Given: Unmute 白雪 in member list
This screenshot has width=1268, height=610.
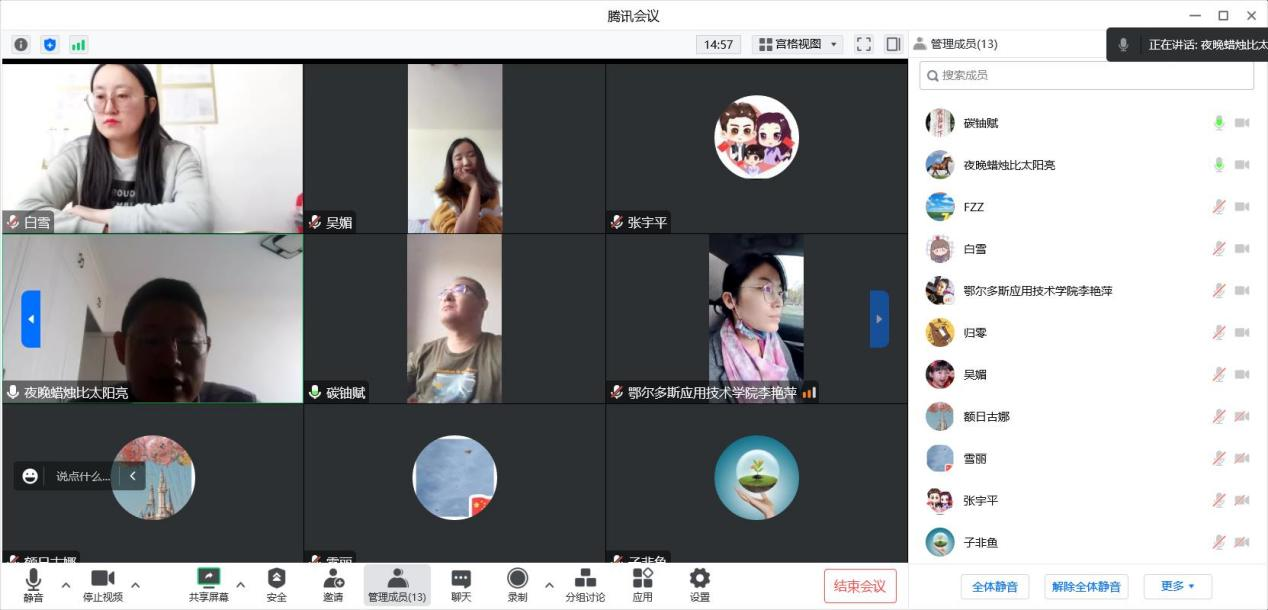Looking at the screenshot, I should [1219, 249].
